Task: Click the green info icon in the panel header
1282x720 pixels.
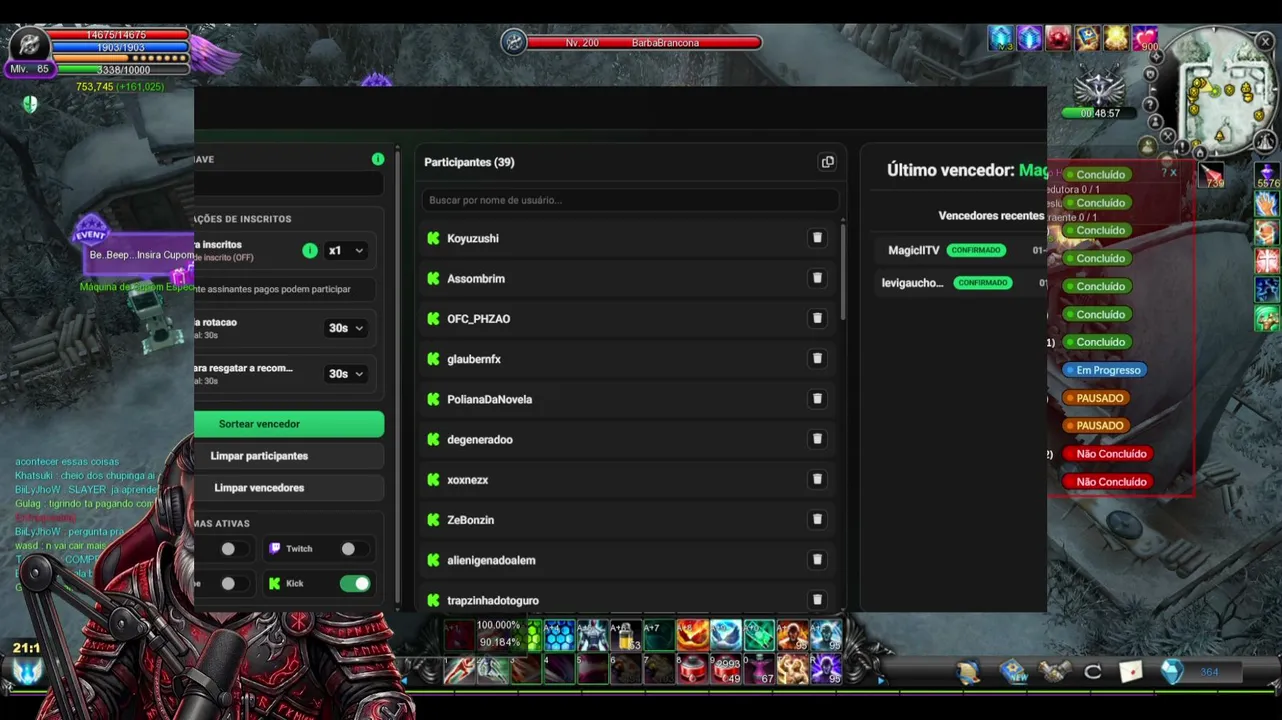Action: (378, 159)
